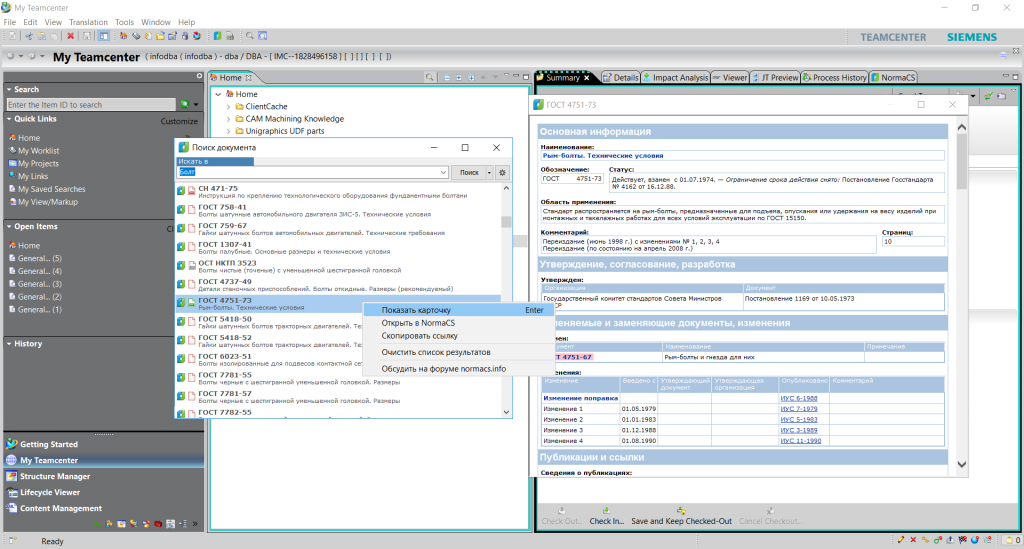Click the Home folder icon in toolbar
The image size is (1024, 549).
click(x=123, y=36)
